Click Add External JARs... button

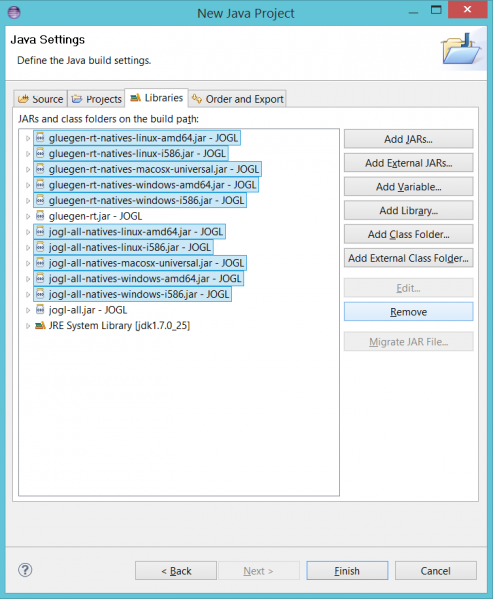408,163
